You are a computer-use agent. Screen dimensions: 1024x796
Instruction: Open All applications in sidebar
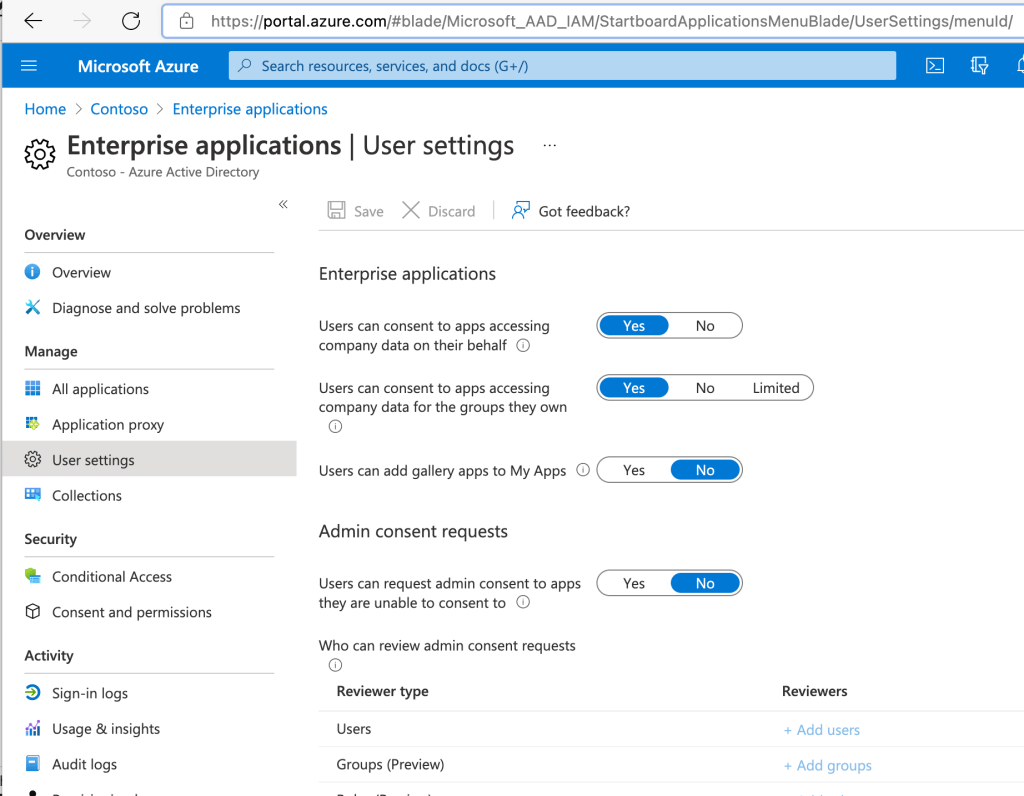click(100, 389)
